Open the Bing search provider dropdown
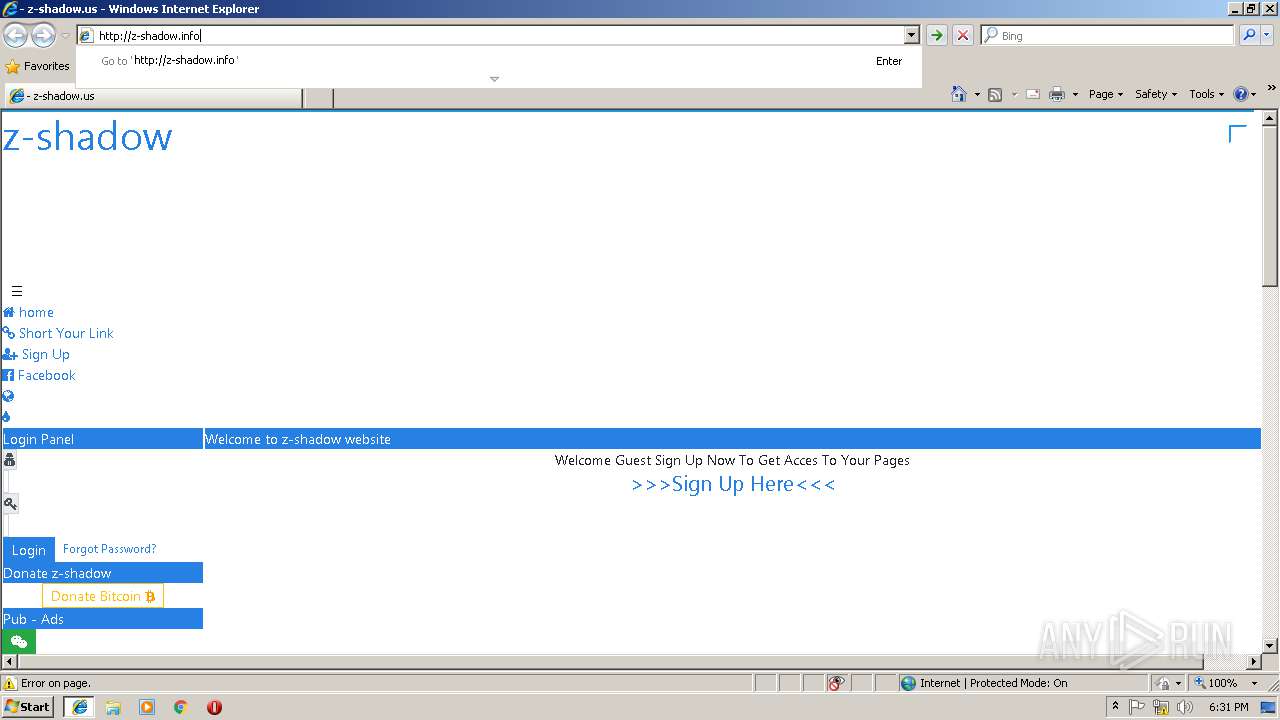The height and width of the screenshot is (720, 1280). click(x=1268, y=35)
